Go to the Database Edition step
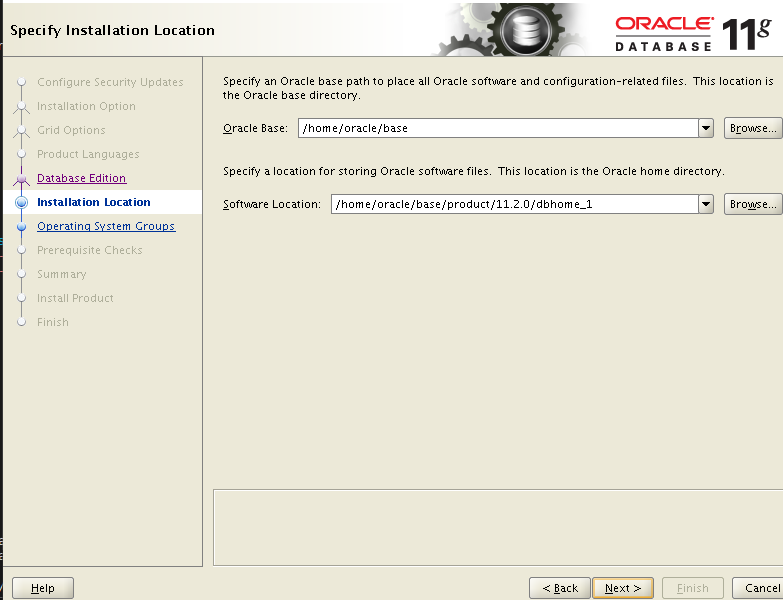Image resolution: width=783 pixels, height=600 pixels. point(81,178)
